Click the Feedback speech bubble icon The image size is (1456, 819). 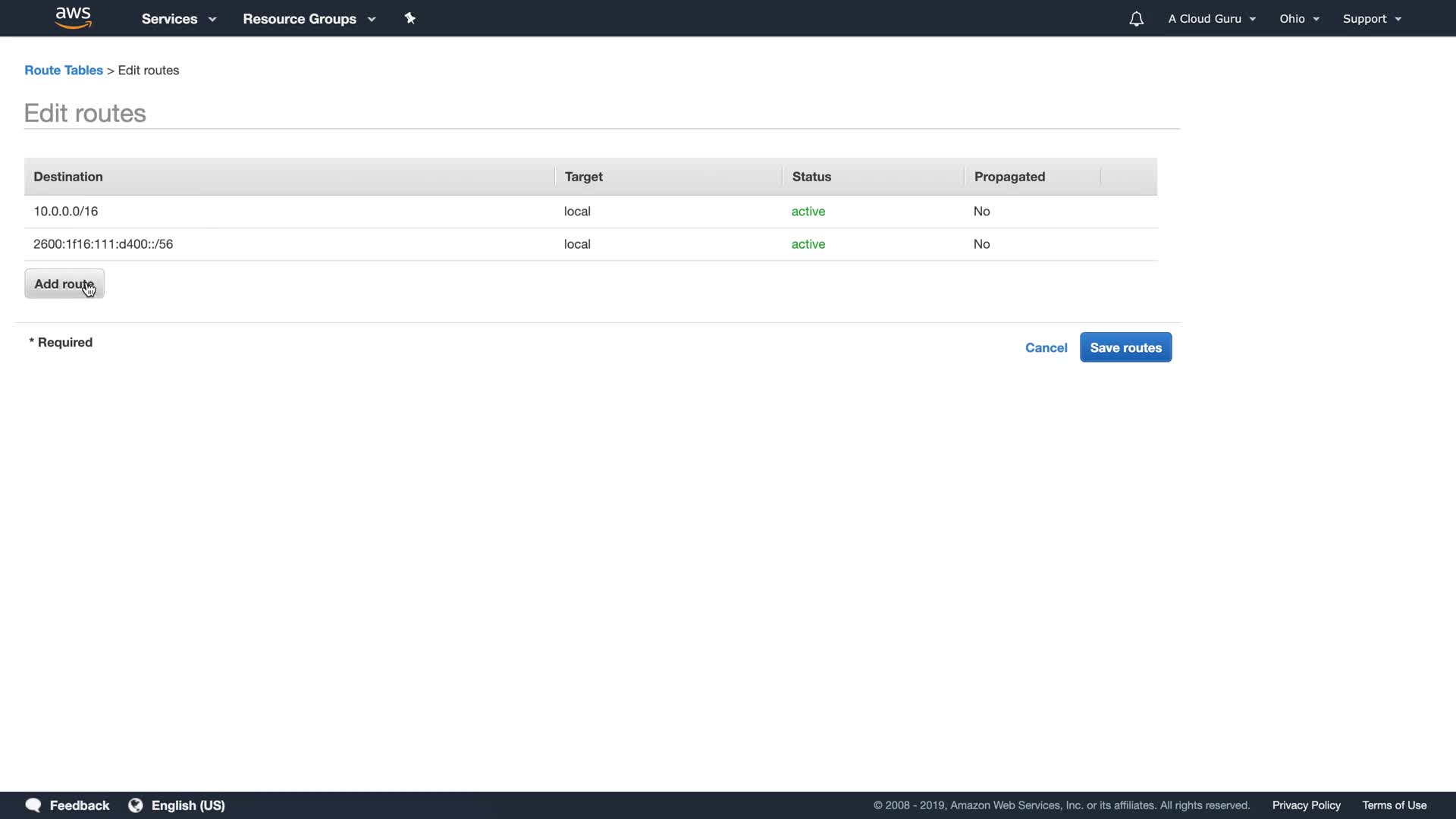(33, 805)
